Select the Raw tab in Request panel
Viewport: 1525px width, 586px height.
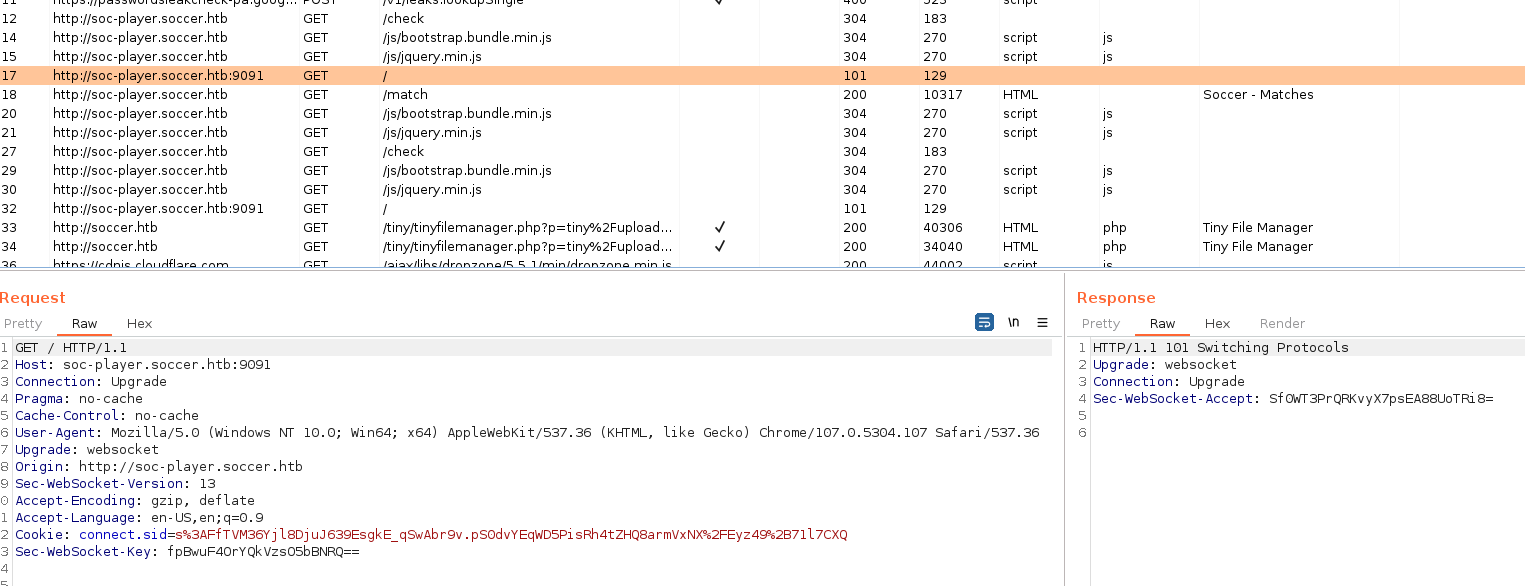click(x=84, y=323)
